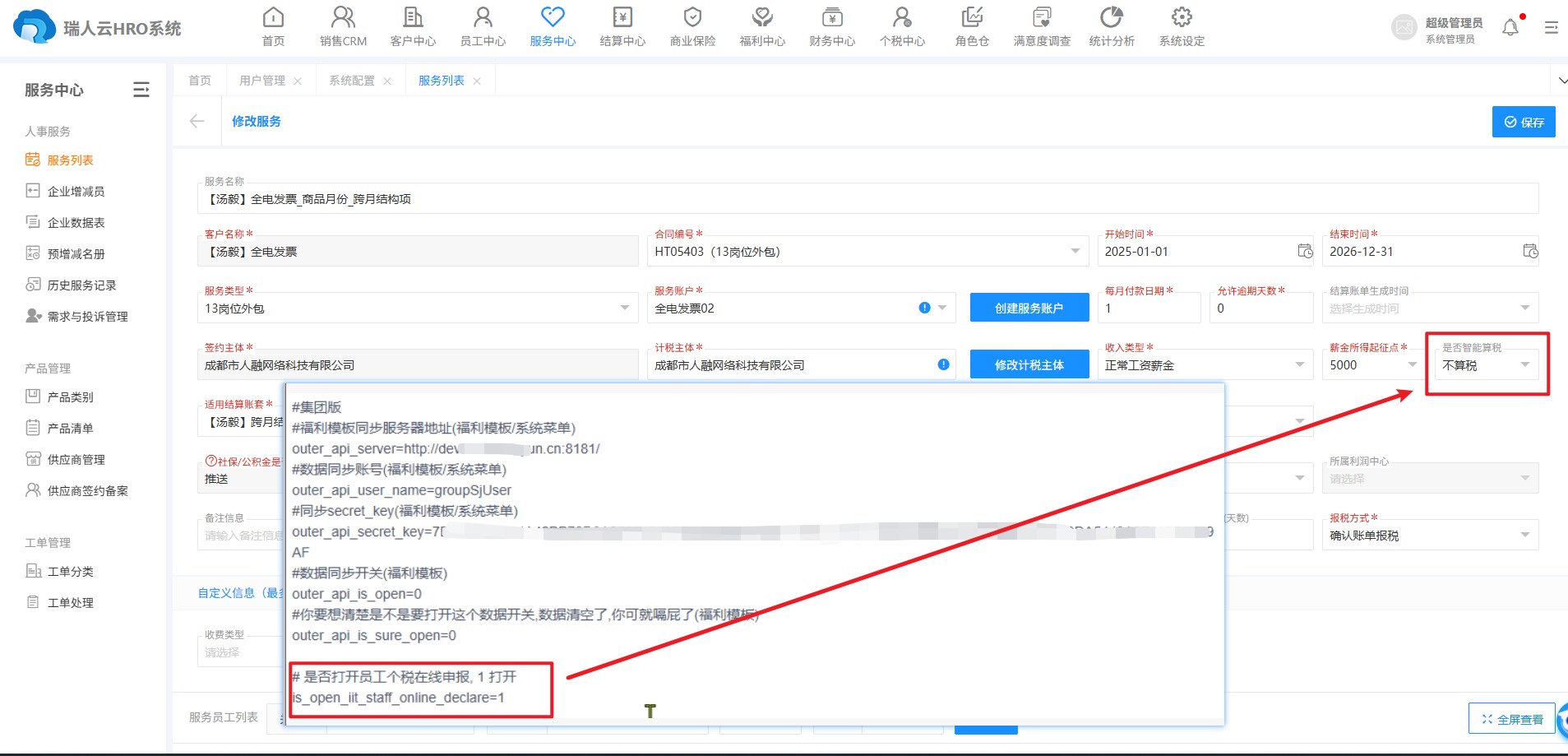The image size is (1568, 756).
Task: Open 福利中心 module
Action: pyautogui.click(x=762, y=26)
